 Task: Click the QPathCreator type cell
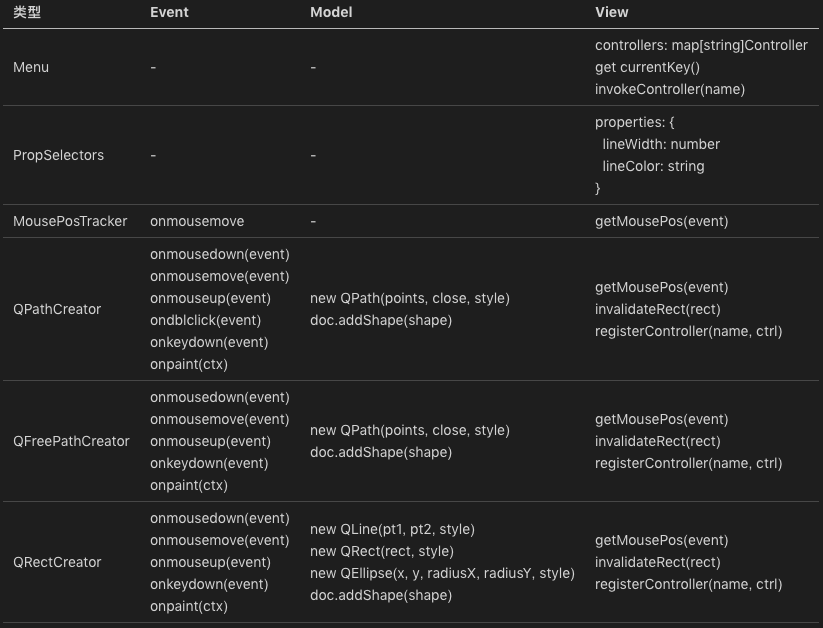(57, 309)
